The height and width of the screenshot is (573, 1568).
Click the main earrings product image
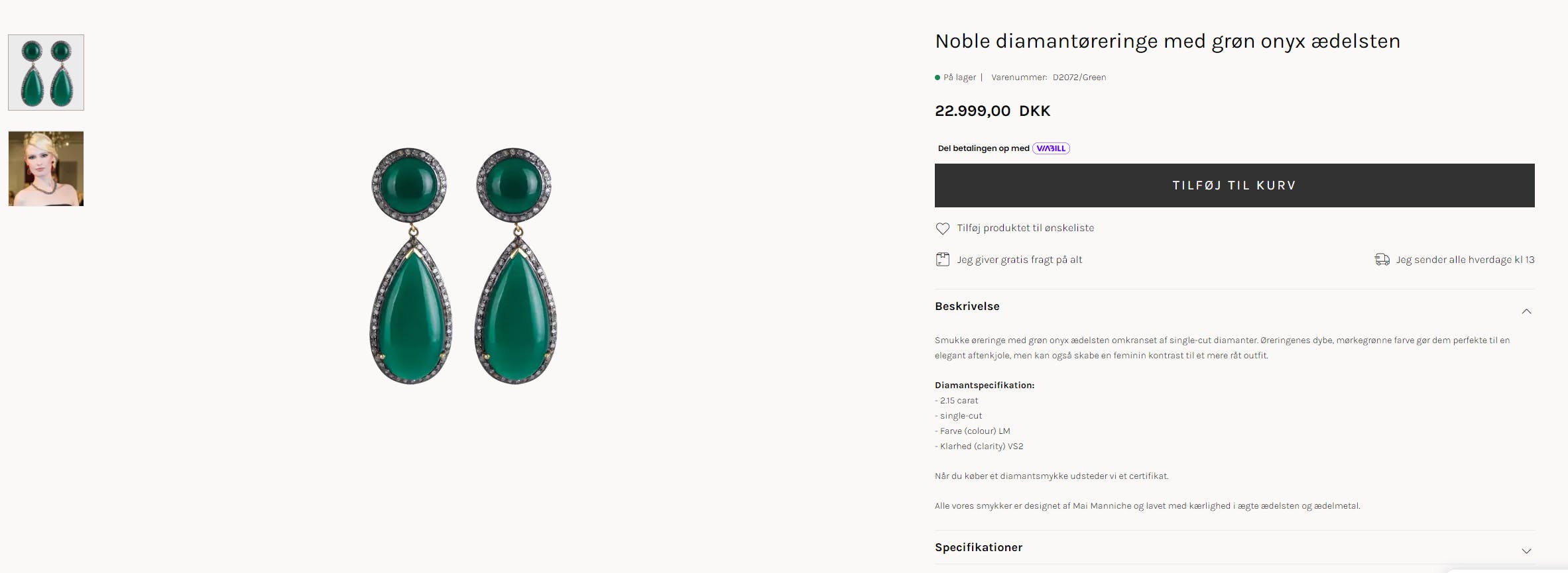pos(463,266)
